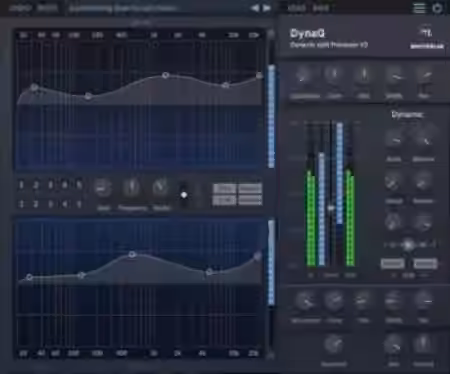Select band 4 in upper number row
Viewport: 450px width, 374px height.
[x=65, y=185]
